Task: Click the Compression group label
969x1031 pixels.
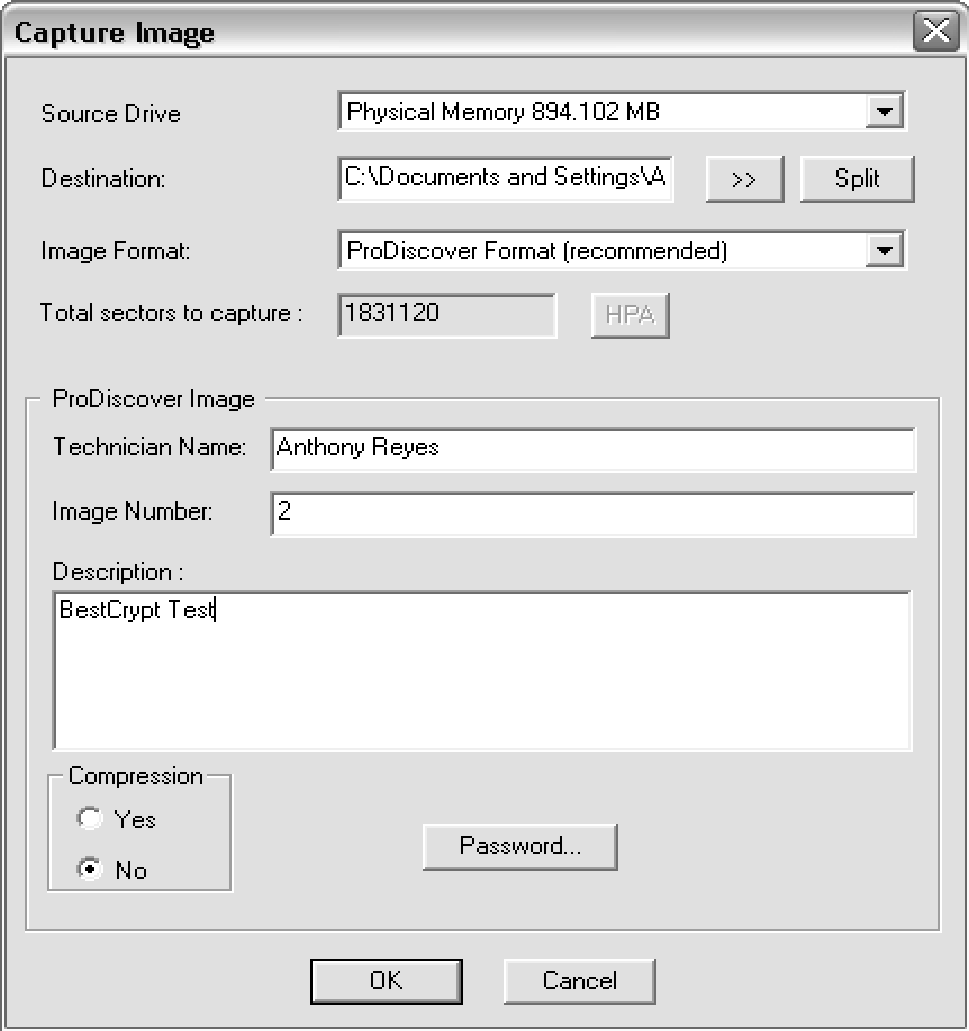Action: [135, 776]
